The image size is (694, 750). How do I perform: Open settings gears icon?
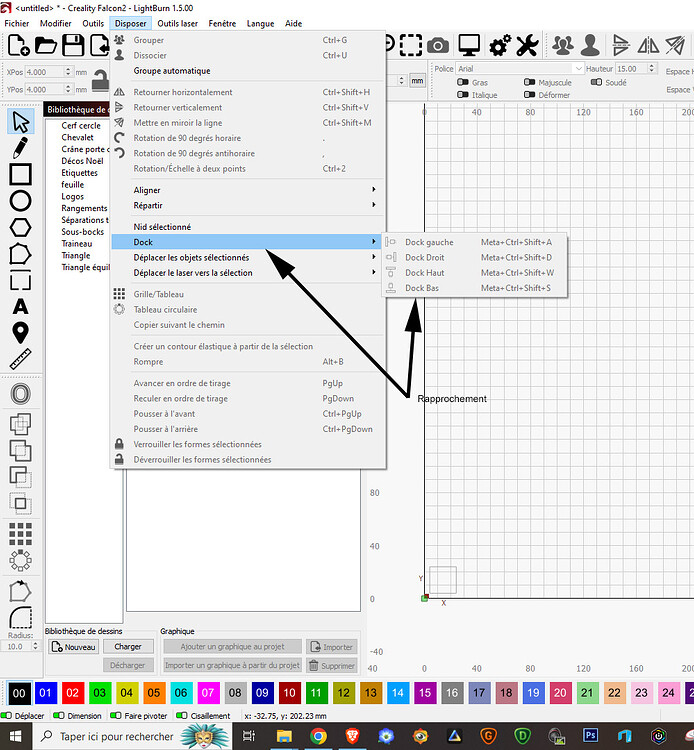click(x=500, y=46)
